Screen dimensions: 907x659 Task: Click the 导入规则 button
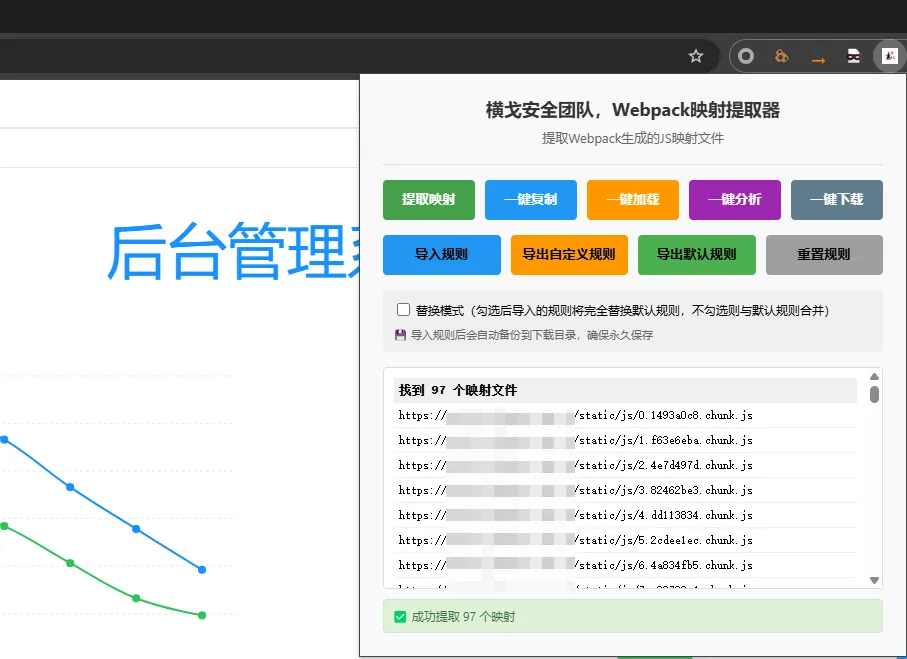[442, 255]
